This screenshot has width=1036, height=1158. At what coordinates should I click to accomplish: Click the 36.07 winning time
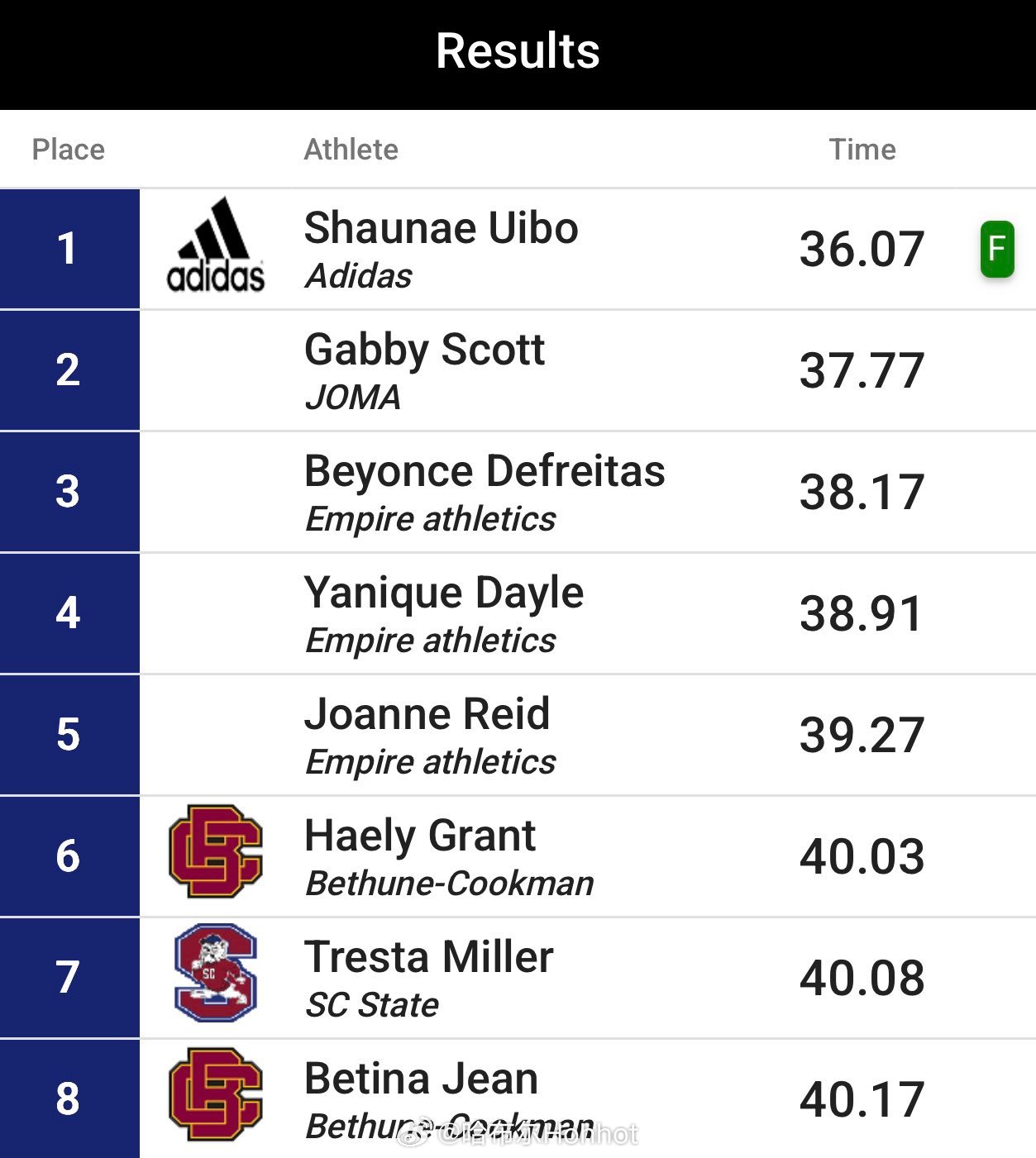click(861, 249)
